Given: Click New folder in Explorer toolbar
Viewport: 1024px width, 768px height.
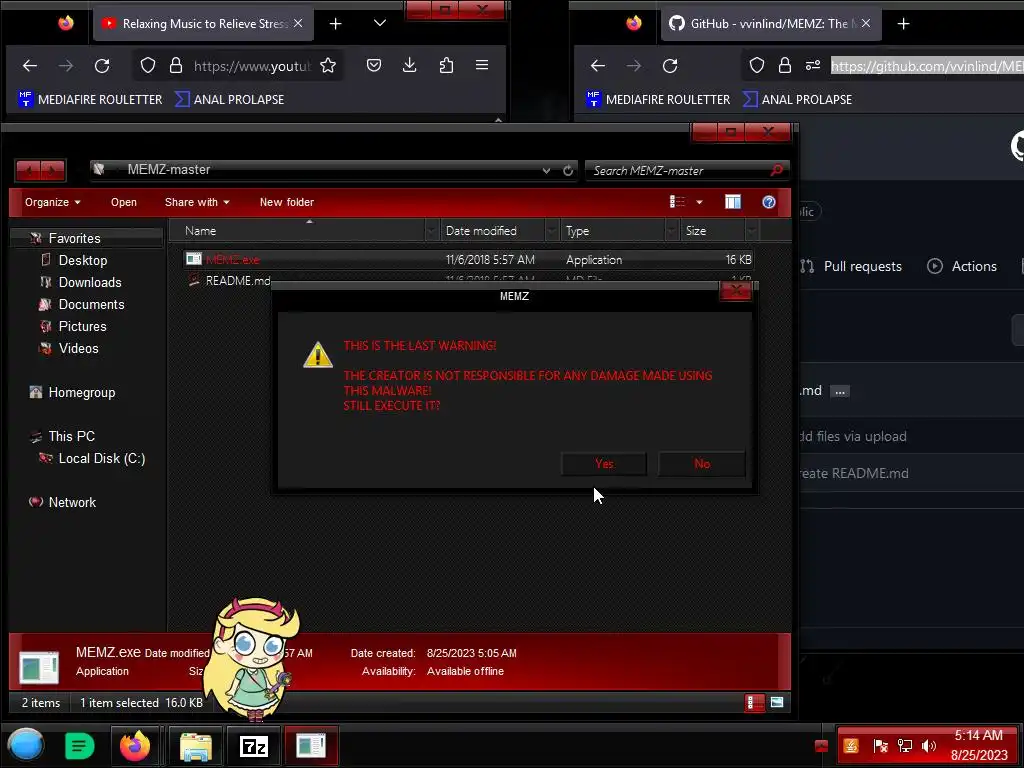Looking at the screenshot, I should point(287,202).
